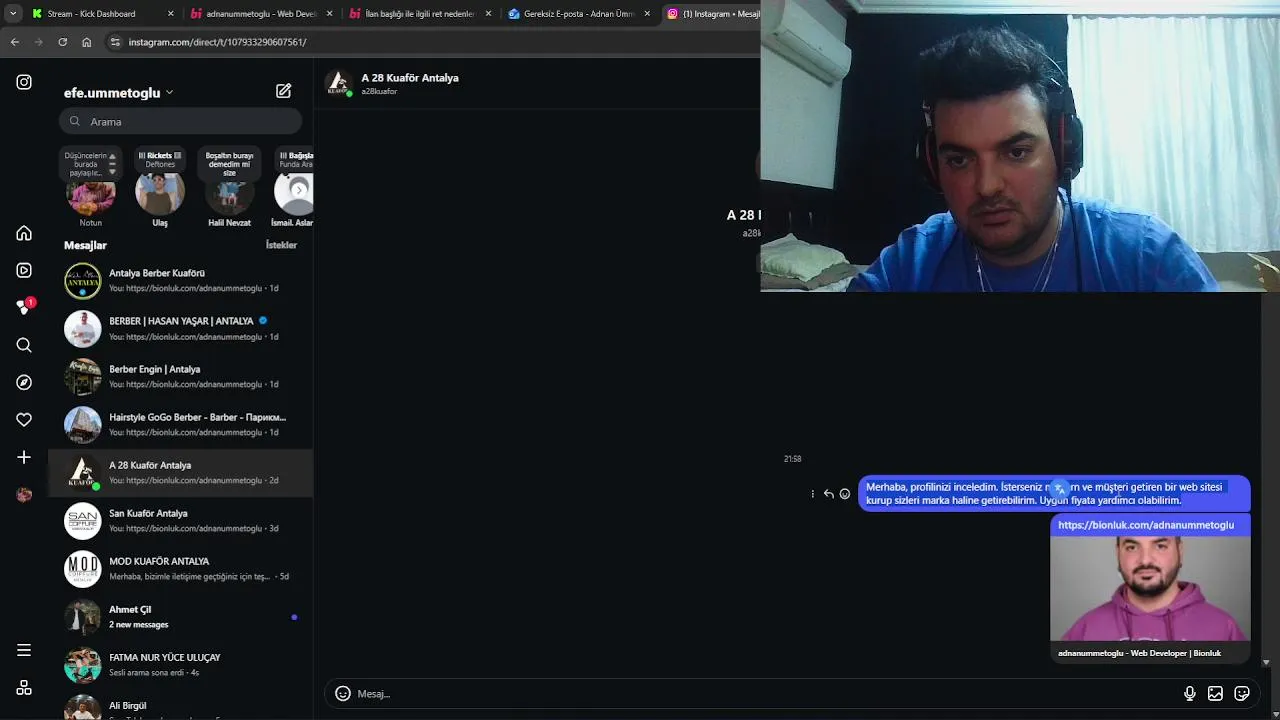Open Hairstyle GoGo Berber conversation

pyautogui.click(x=181, y=424)
